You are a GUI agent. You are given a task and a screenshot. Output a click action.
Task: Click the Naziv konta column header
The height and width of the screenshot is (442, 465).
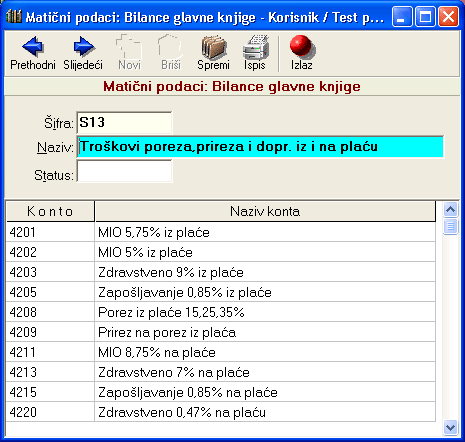(x=265, y=211)
